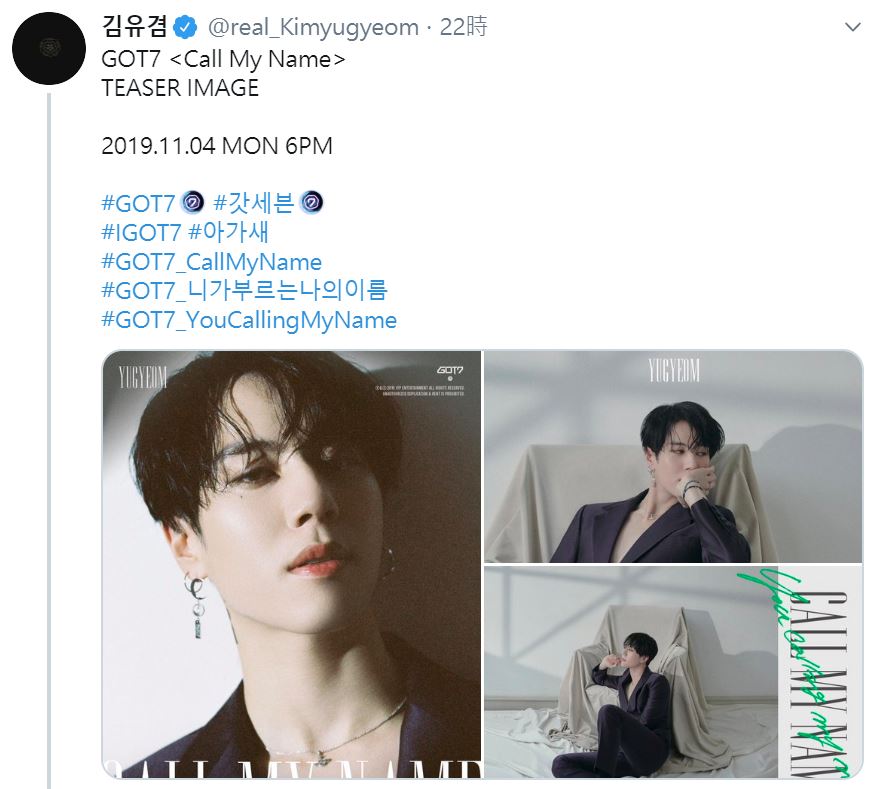Click the emoji icon after #GOT7
Viewport: 875px width, 789px height.
tap(193, 203)
